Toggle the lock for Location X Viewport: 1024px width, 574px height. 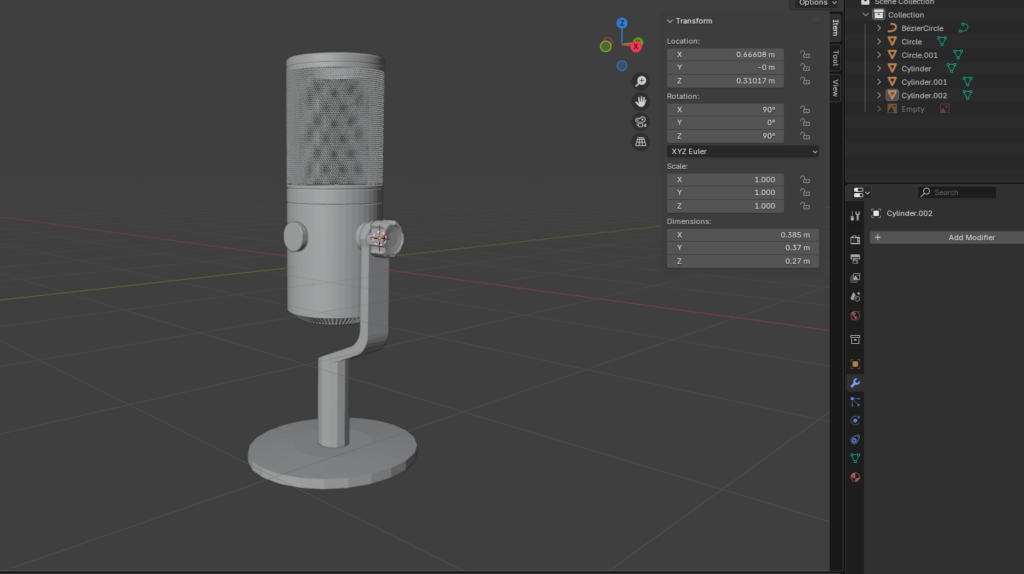(805, 54)
